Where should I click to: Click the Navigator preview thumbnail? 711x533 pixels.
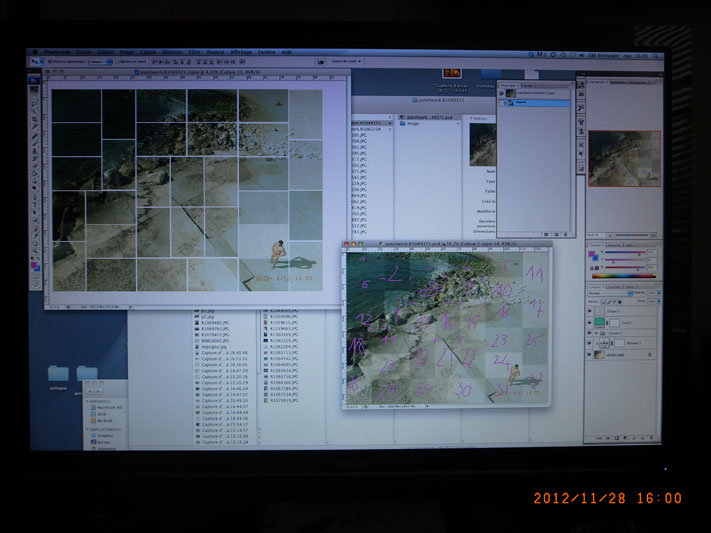tap(624, 158)
